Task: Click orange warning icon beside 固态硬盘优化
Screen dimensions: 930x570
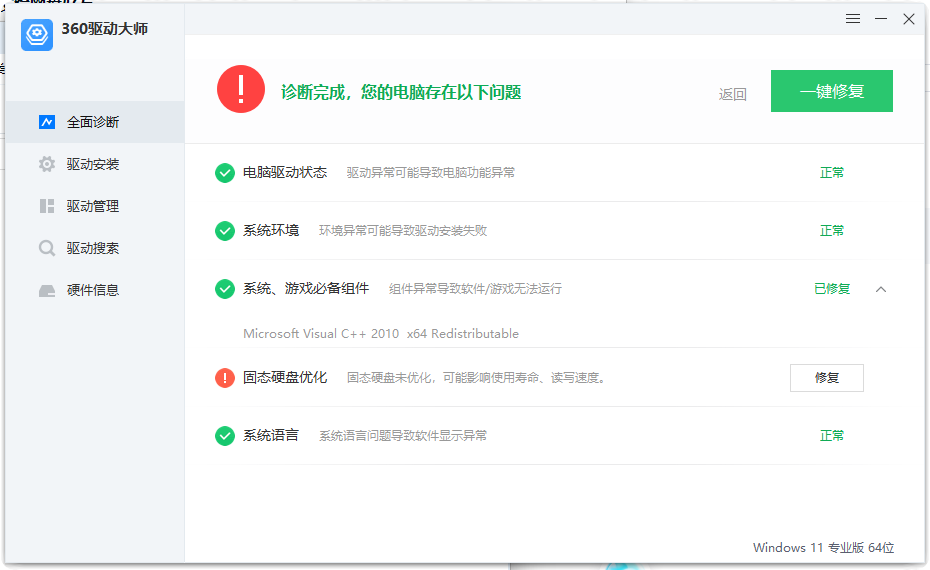Action: (225, 378)
